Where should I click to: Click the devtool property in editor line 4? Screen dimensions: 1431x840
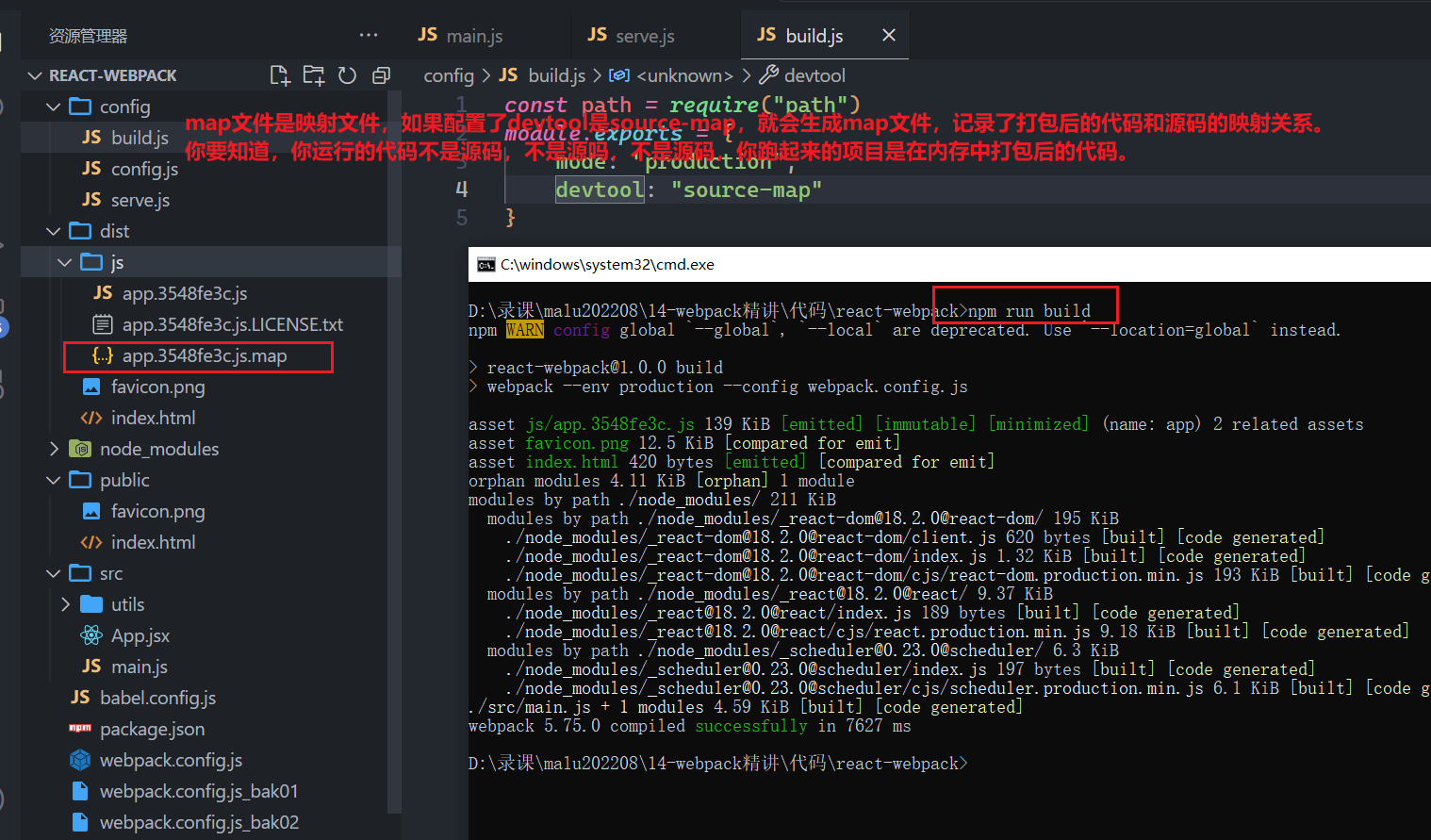click(600, 189)
